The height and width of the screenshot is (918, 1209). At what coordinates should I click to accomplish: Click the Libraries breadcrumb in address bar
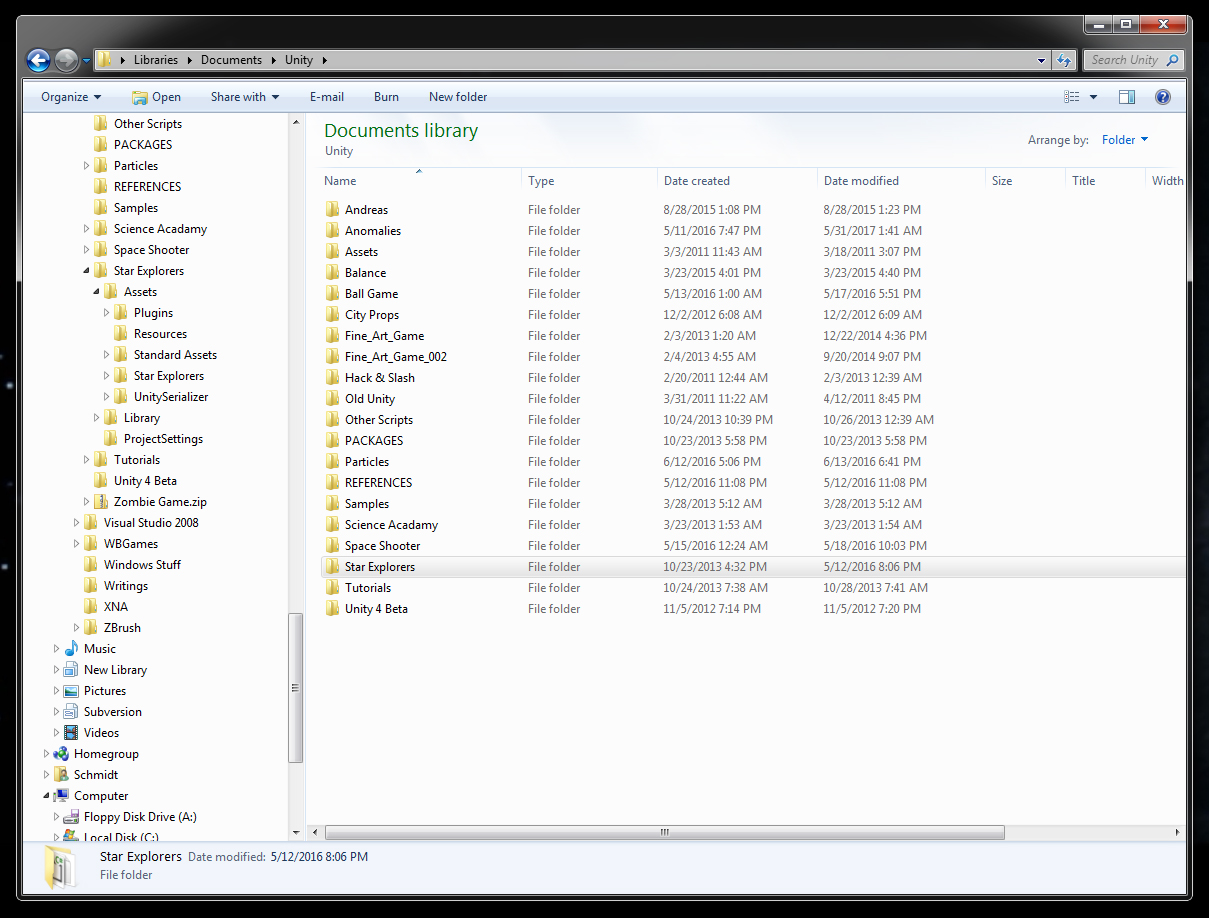click(x=156, y=60)
